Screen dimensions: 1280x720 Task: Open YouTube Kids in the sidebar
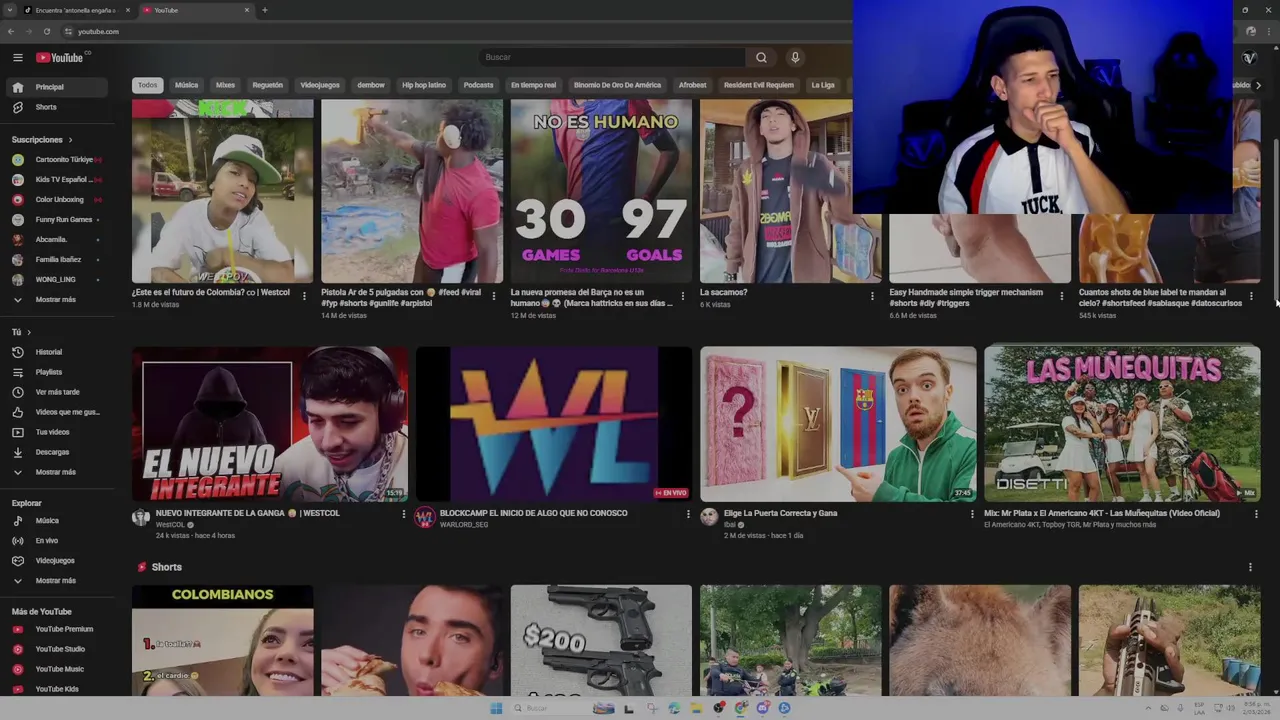coord(57,689)
